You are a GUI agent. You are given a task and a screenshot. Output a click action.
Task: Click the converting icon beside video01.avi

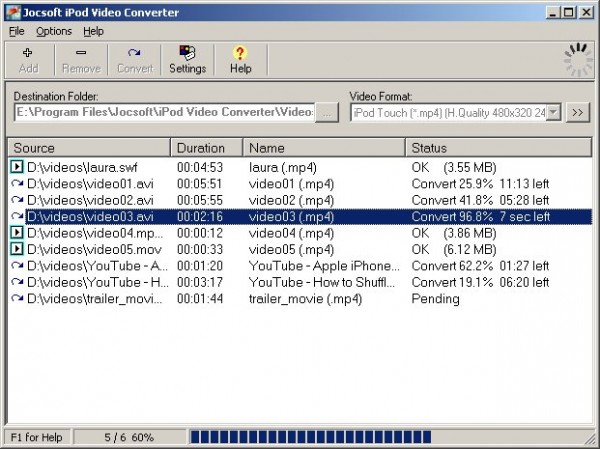click(17, 183)
